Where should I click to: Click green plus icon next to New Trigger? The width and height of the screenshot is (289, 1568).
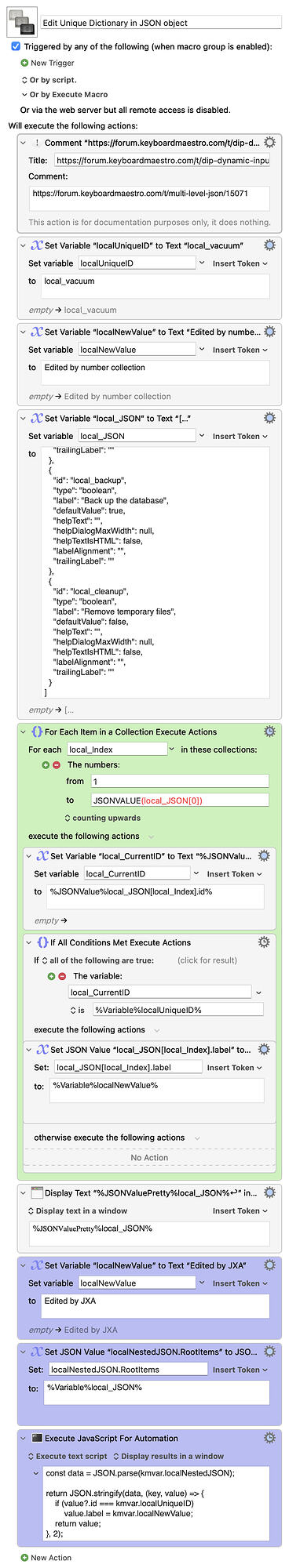point(24,63)
